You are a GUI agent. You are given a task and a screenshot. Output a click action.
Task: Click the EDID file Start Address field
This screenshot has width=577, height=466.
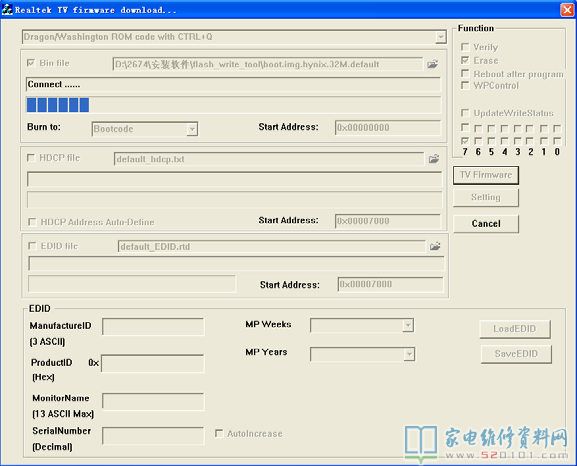(390, 284)
